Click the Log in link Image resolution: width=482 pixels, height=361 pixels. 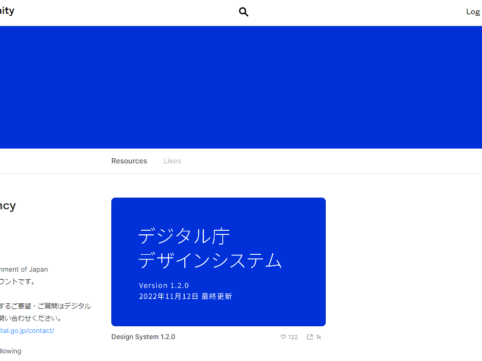click(474, 12)
